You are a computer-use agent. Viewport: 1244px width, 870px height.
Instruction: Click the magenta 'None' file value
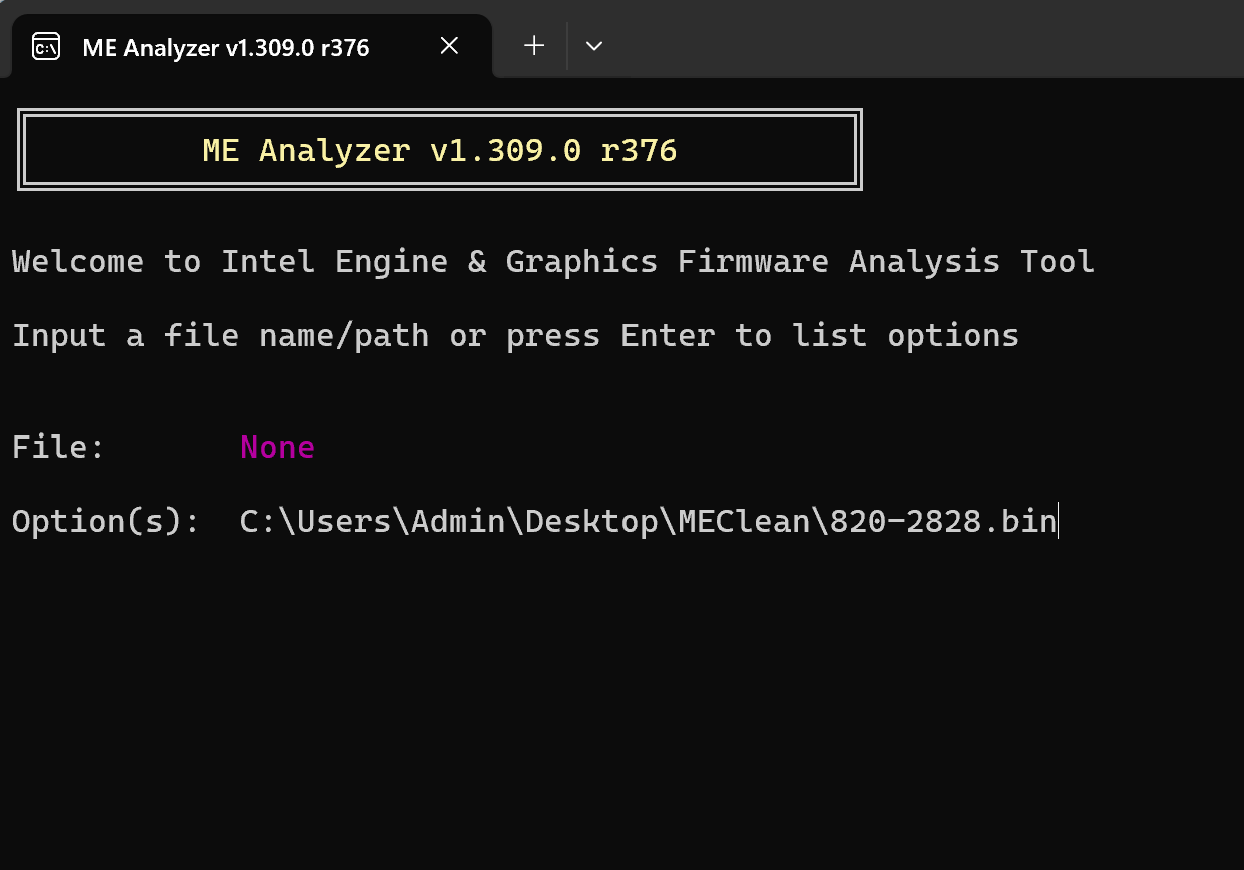[x=277, y=447]
